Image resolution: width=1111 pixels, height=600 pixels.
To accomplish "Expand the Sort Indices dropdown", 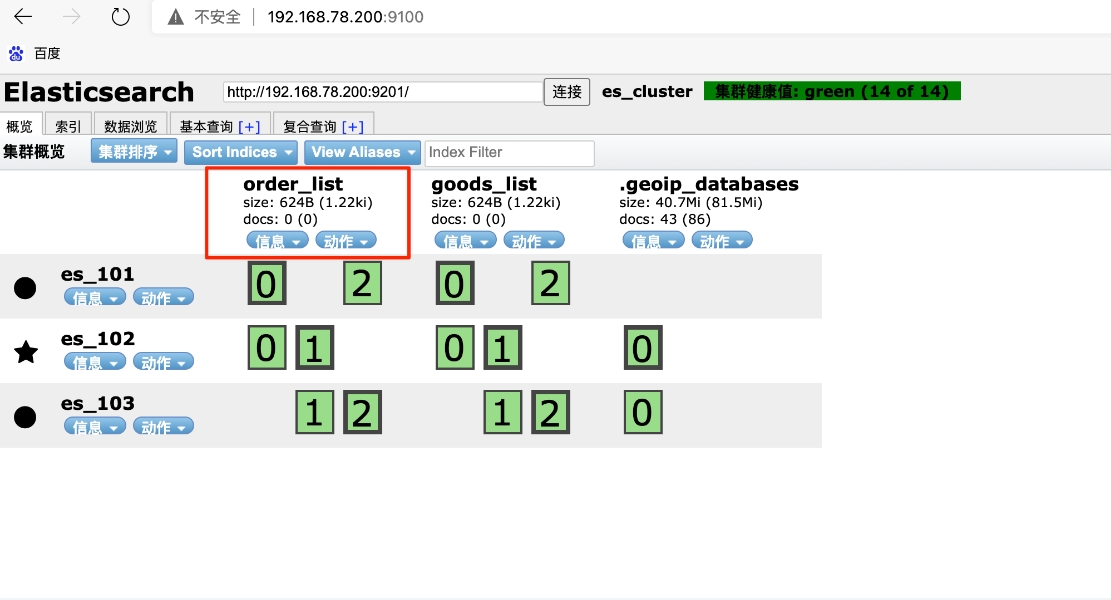I will tap(241, 152).
